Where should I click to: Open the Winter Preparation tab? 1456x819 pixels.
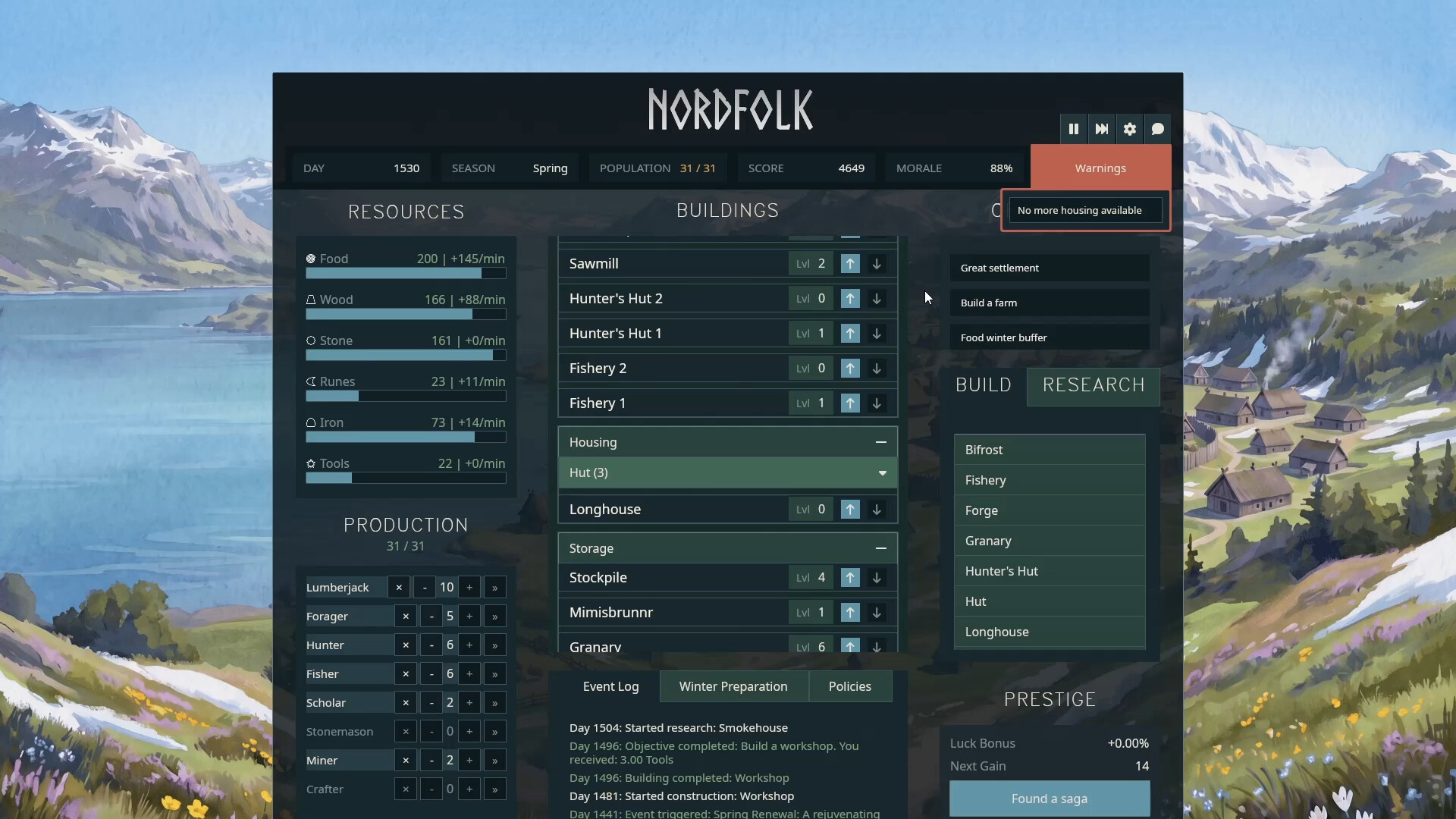733,686
